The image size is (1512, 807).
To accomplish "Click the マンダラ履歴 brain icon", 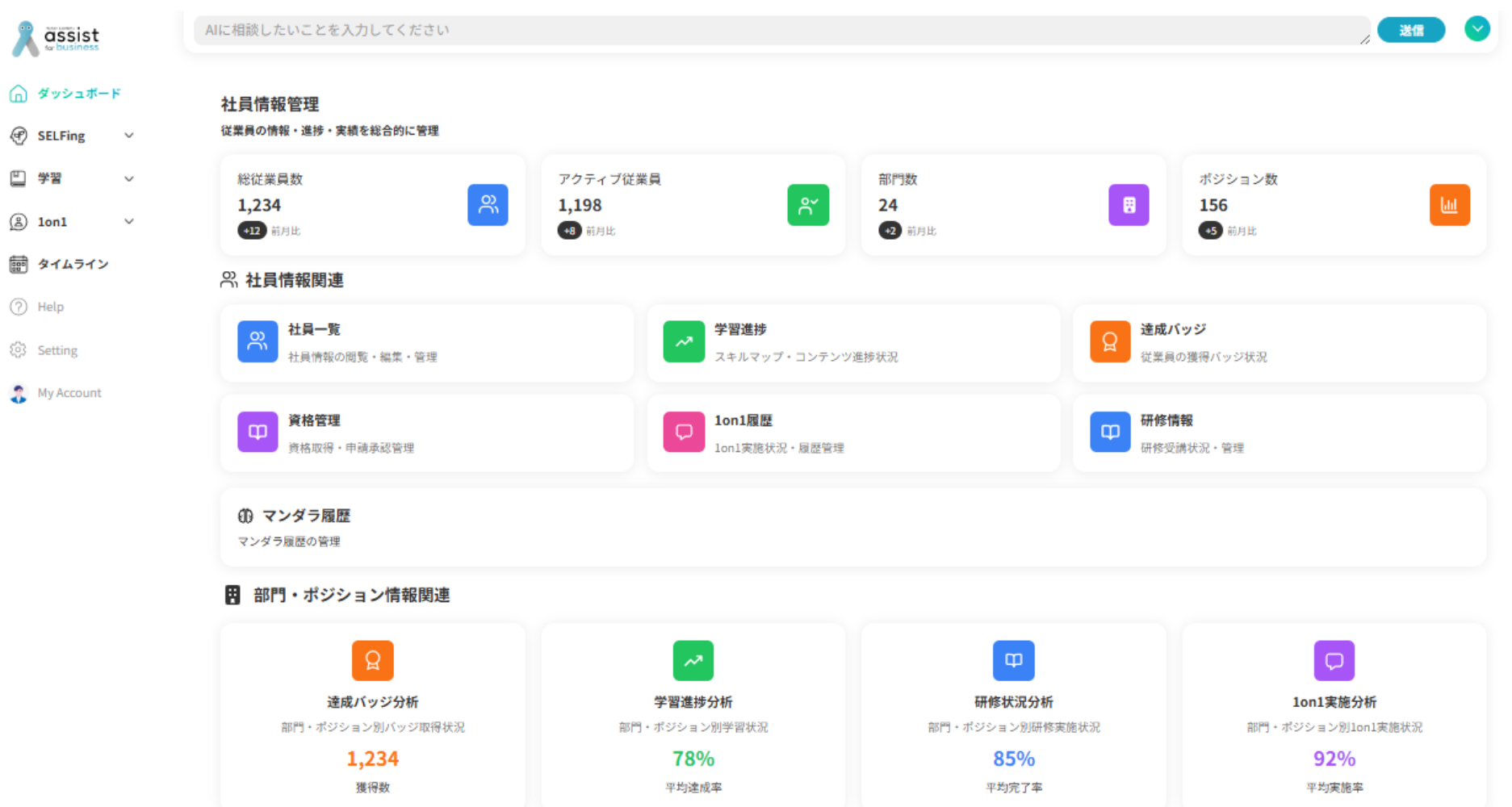I will coord(245,516).
